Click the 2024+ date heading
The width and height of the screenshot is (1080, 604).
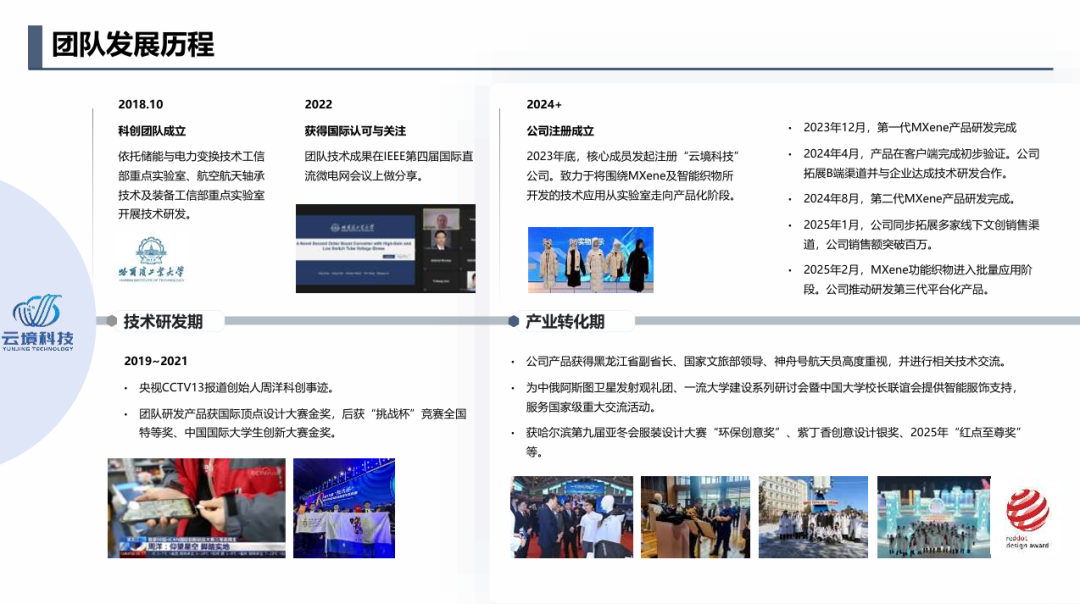pos(544,104)
